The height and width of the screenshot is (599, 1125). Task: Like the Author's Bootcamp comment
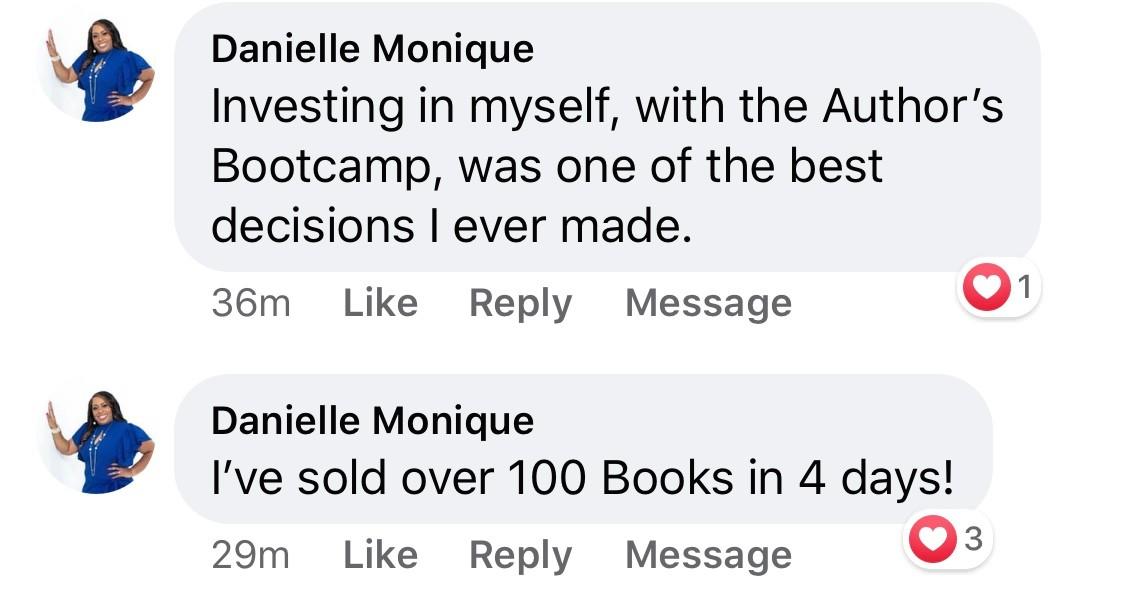pyautogui.click(x=380, y=303)
